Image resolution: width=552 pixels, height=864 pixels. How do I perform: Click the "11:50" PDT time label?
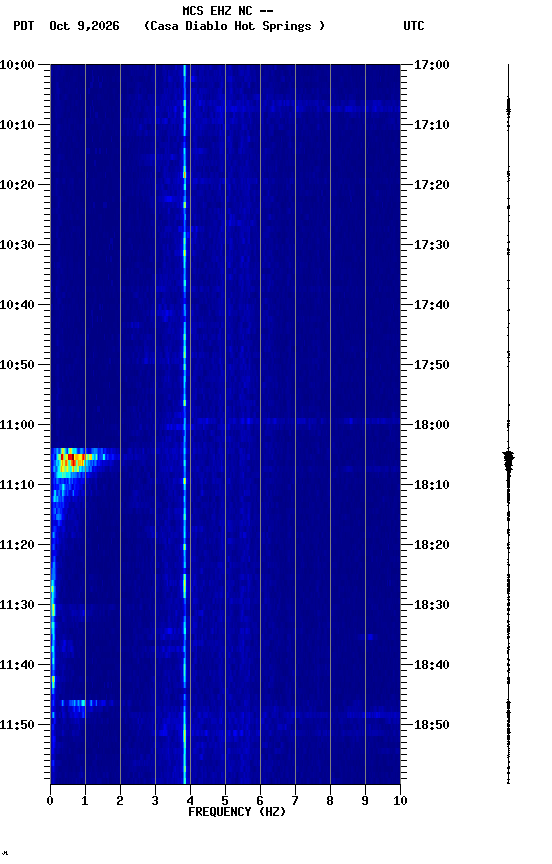click(x=17, y=725)
